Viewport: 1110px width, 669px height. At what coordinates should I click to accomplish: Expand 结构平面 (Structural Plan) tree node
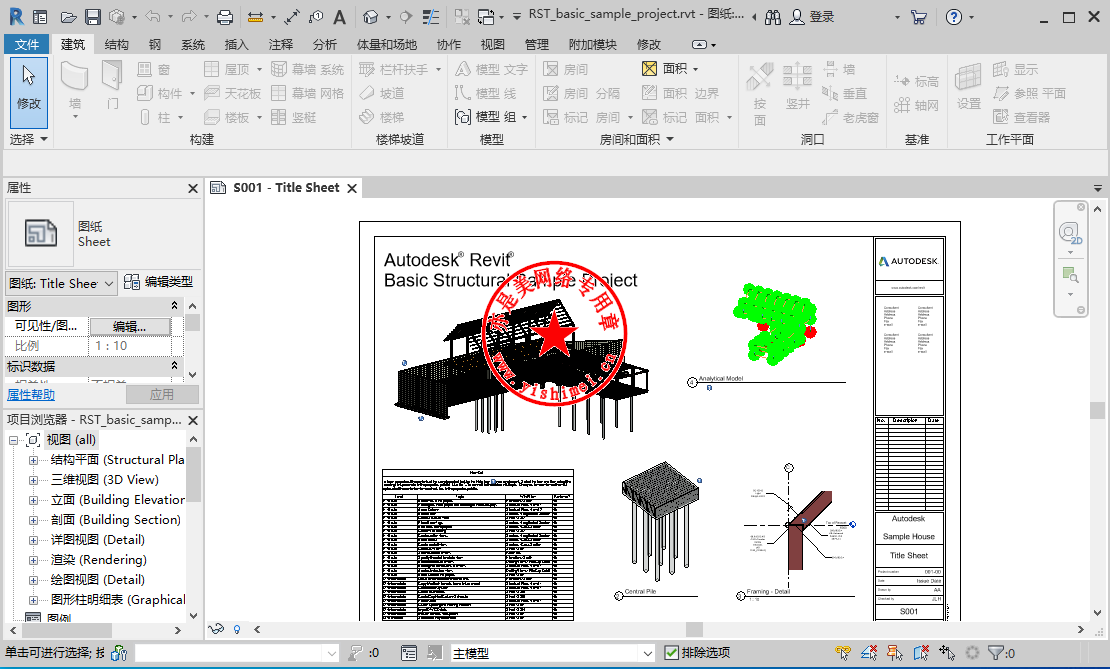33,460
